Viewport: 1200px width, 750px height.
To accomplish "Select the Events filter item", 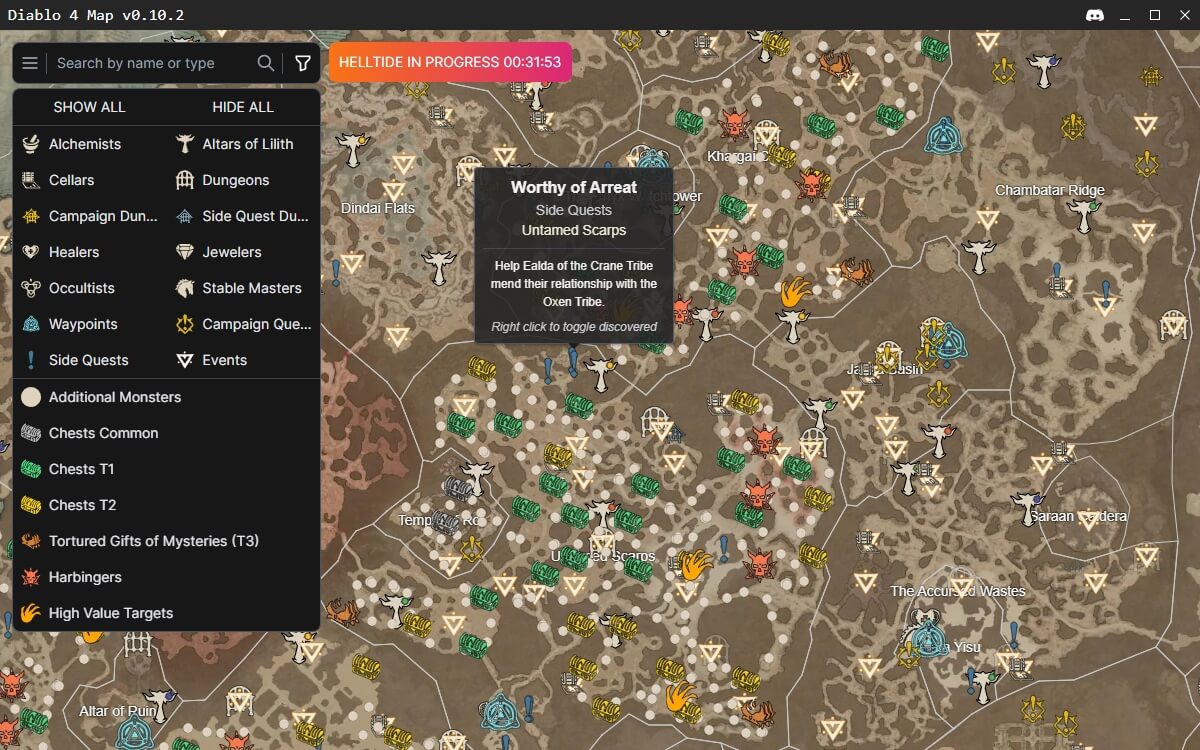I will tap(224, 360).
